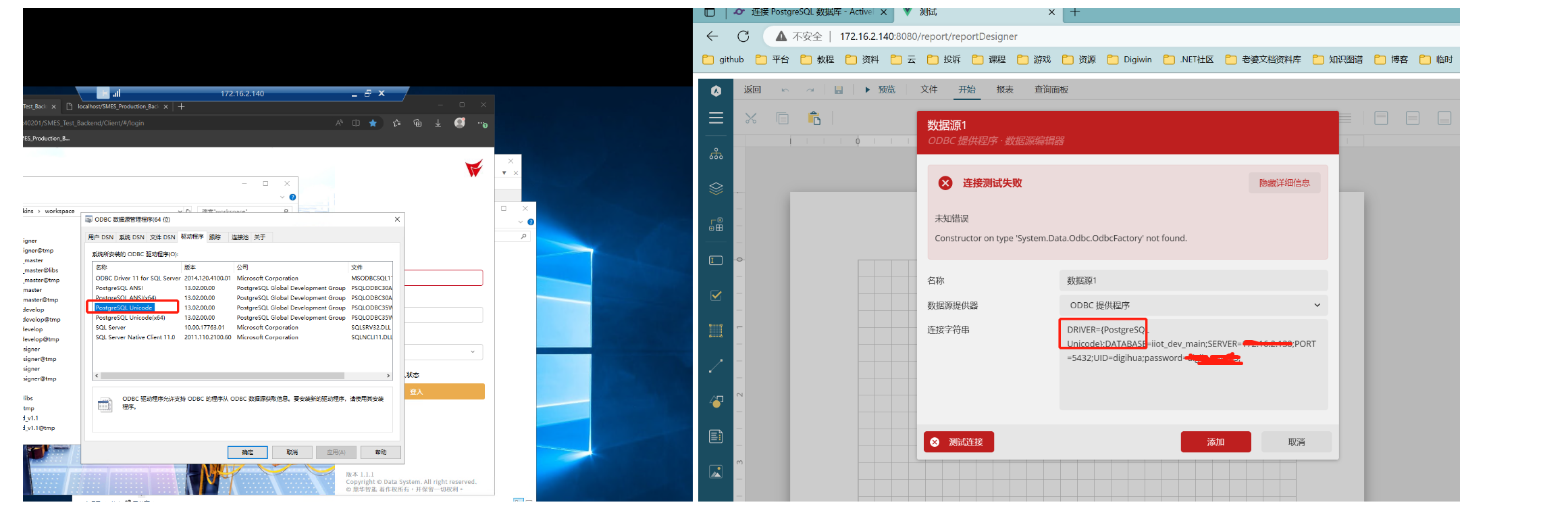Image resolution: width=1568 pixels, height=511 pixels.
Task: Open the Digiwin bookmarks folder
Action: point(1129,59)
